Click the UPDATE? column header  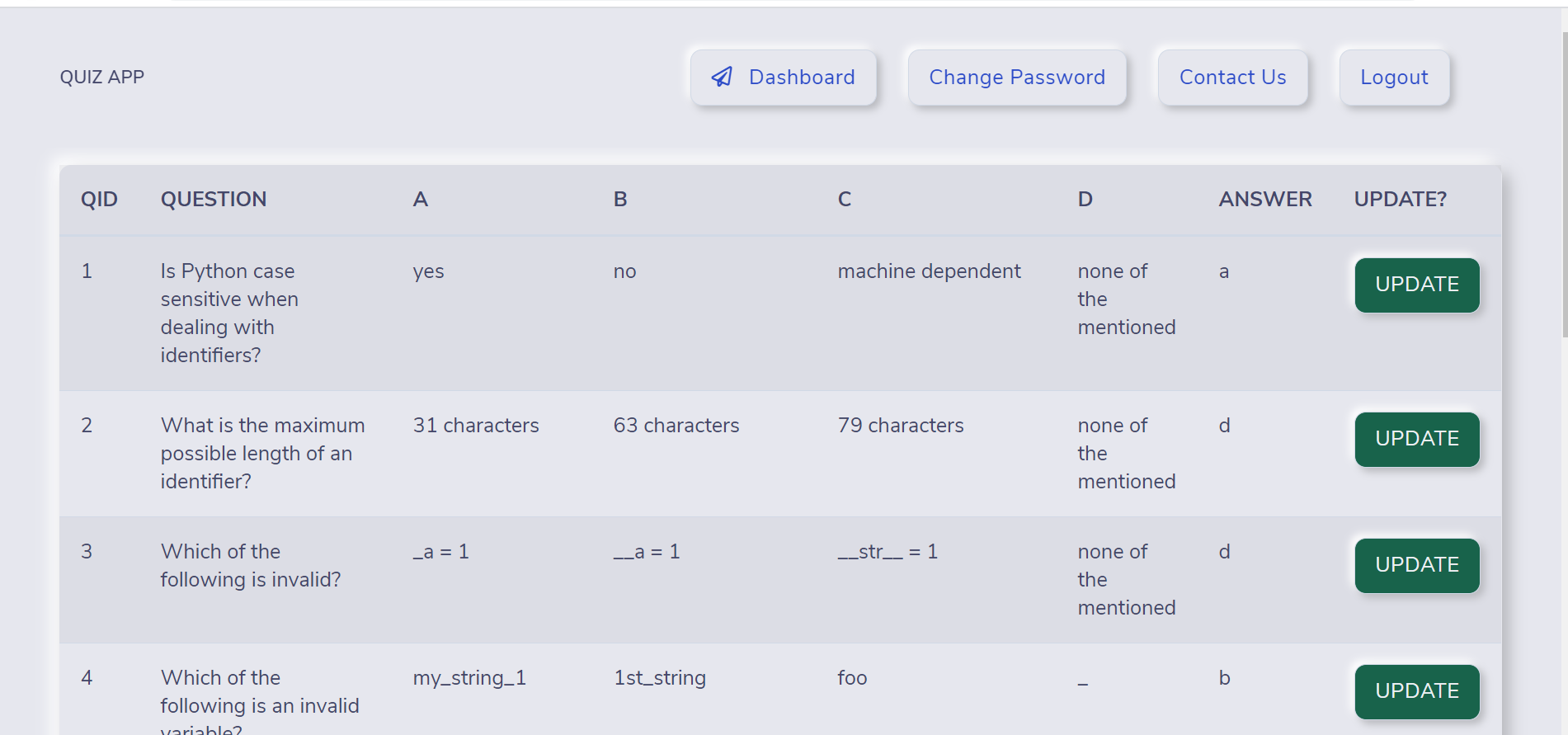[1400, 200]
